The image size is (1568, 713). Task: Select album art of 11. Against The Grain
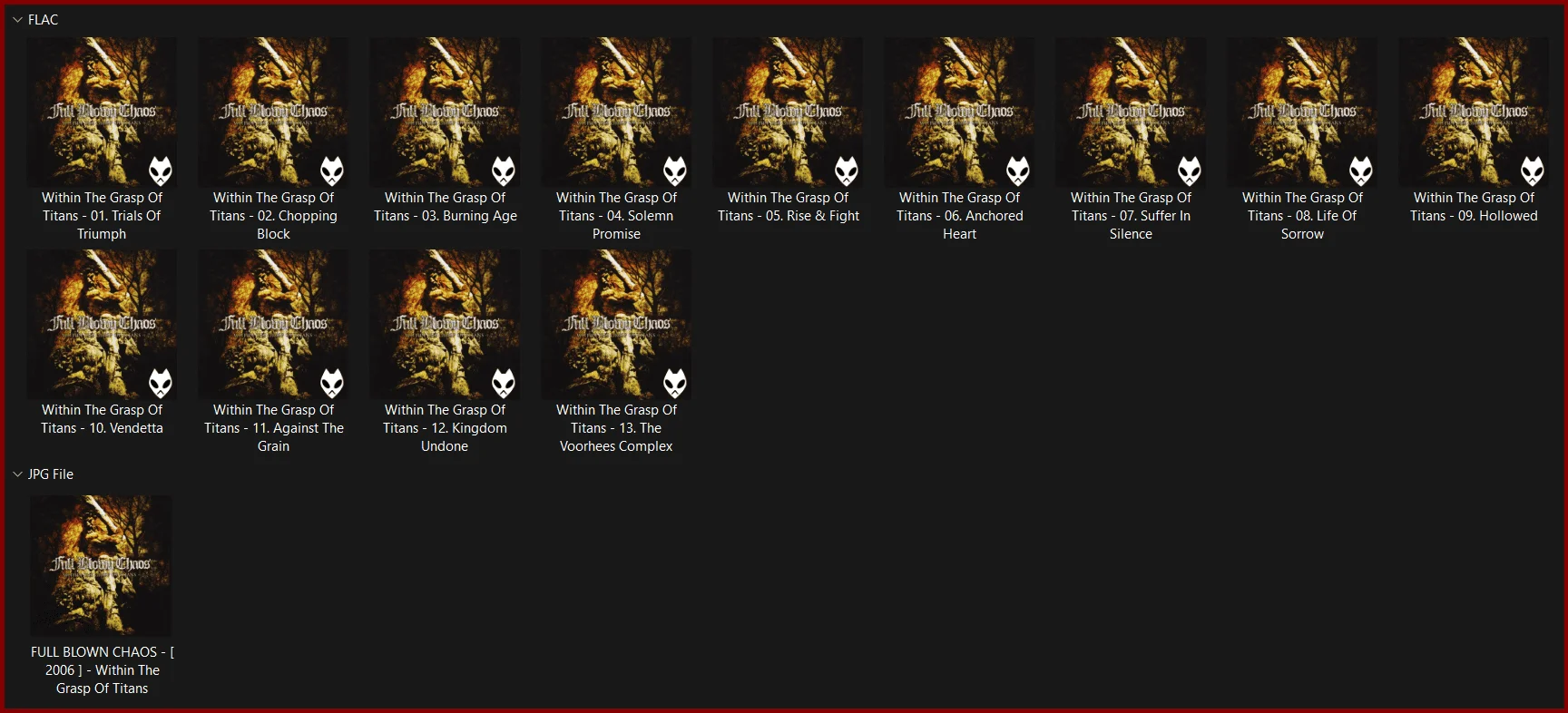coord(273,325)
